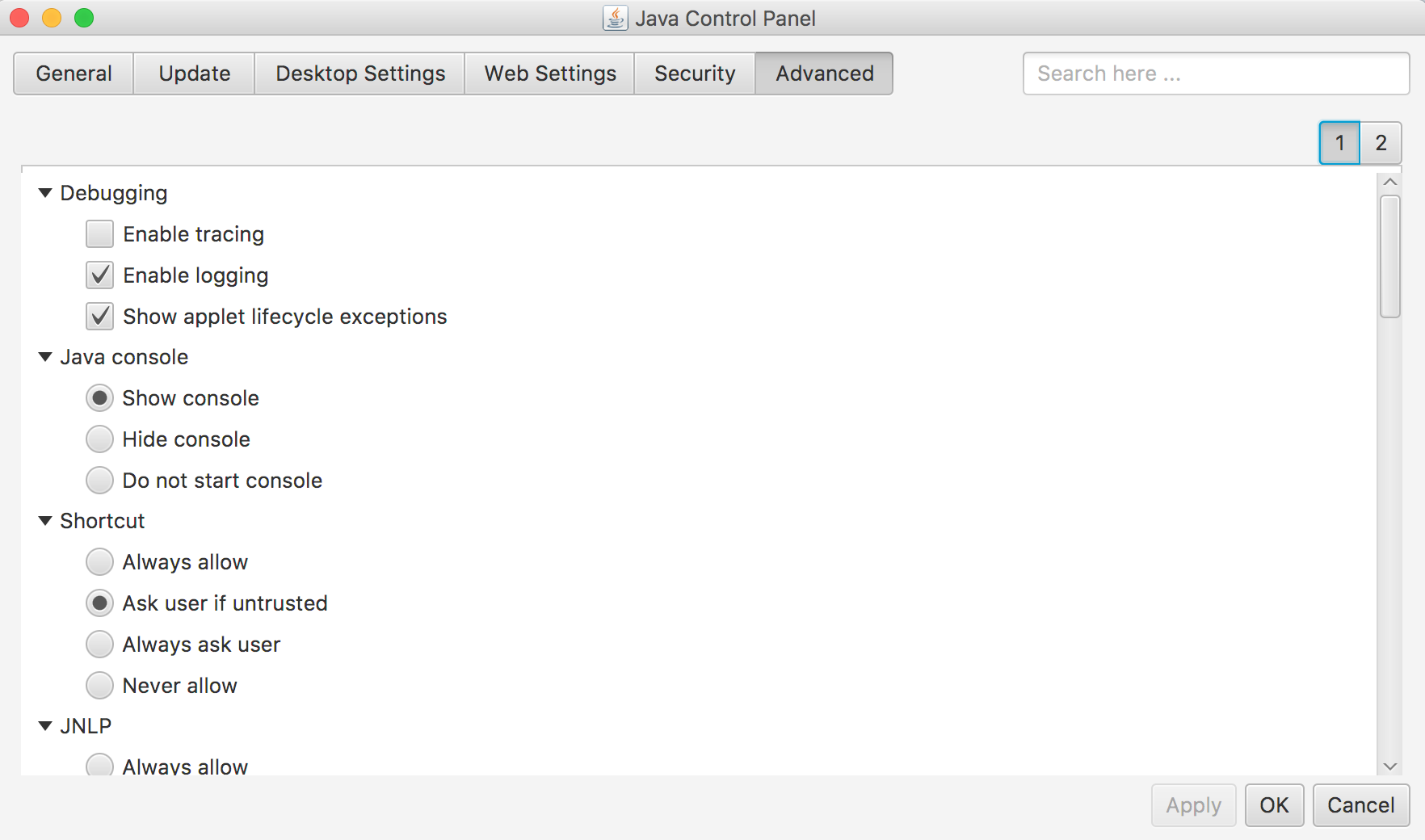Choose Do not start console
The width and height of the screenshot is (1425, 840).
[x=99, y=481]
